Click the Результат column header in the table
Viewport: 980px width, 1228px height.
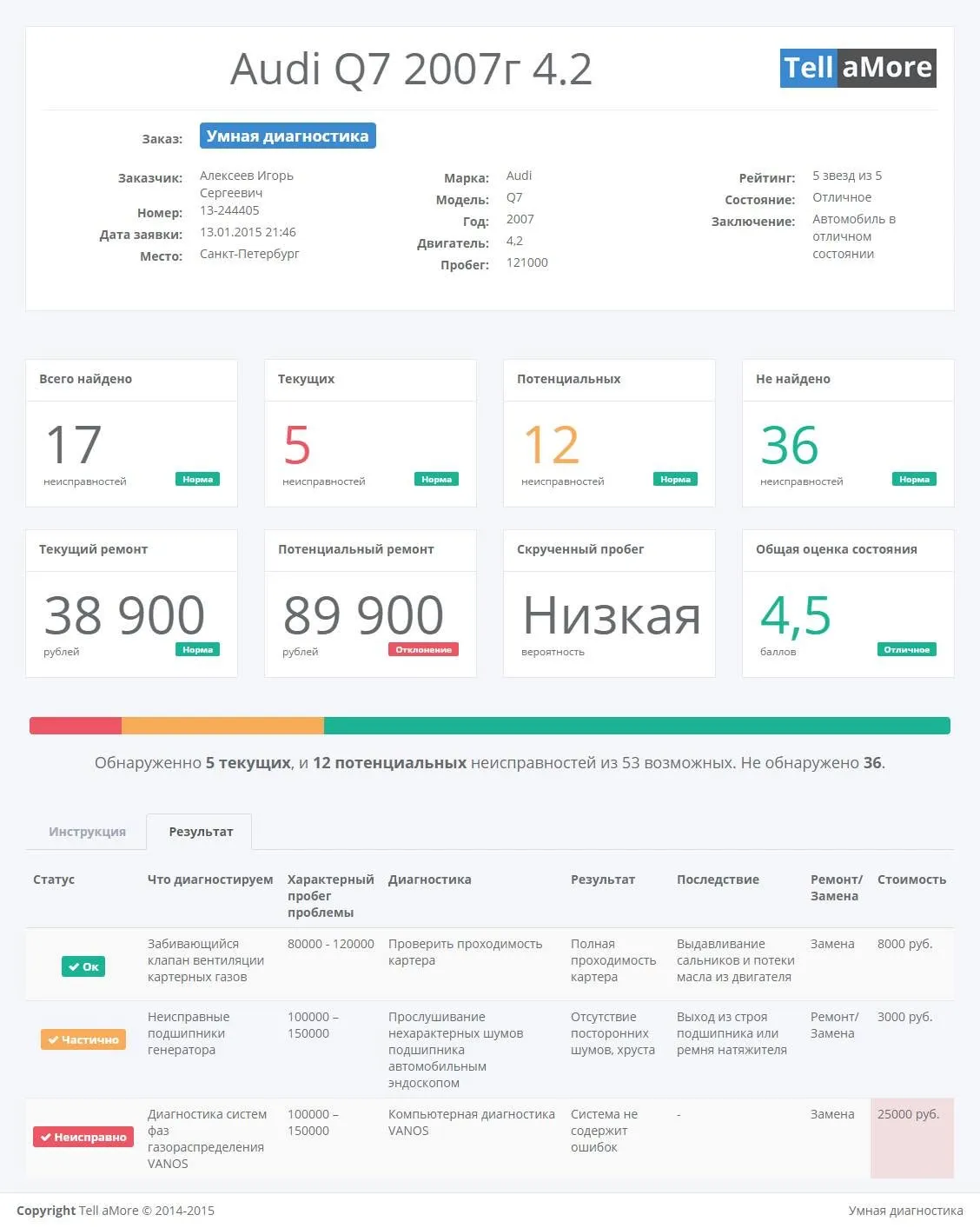(603, 880)
